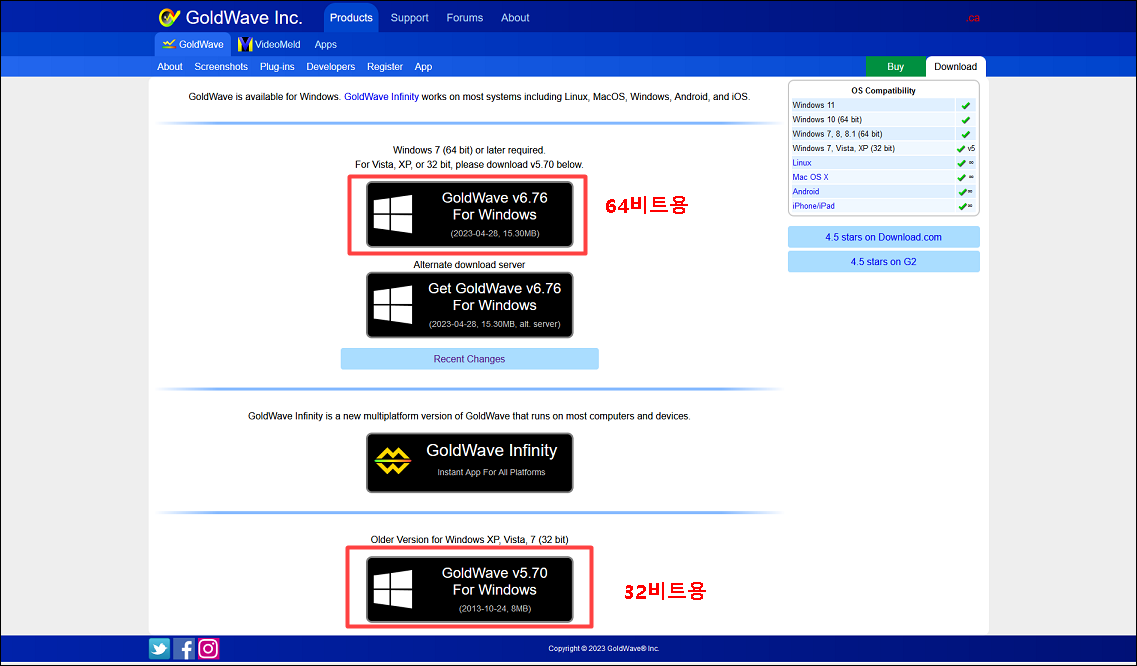Open the Instagram icon in the footer
This screenshot has width=1137, height=666.
pos(208,649)
